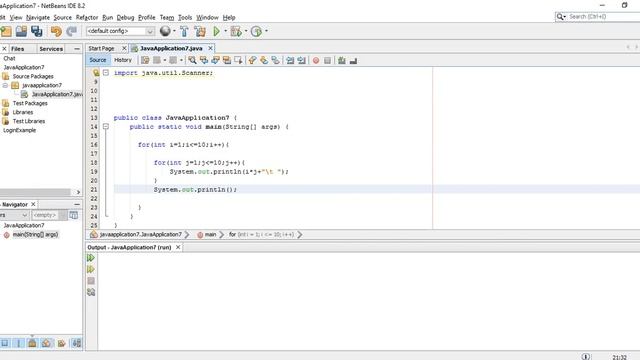Click Shift Line Left editor icon

[x=290, y=60]
